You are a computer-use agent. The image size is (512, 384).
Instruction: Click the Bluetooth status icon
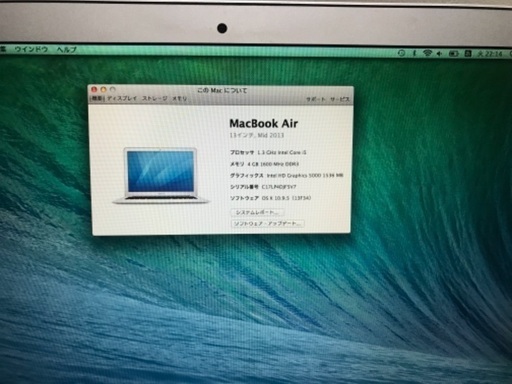(x=415, y=53)
